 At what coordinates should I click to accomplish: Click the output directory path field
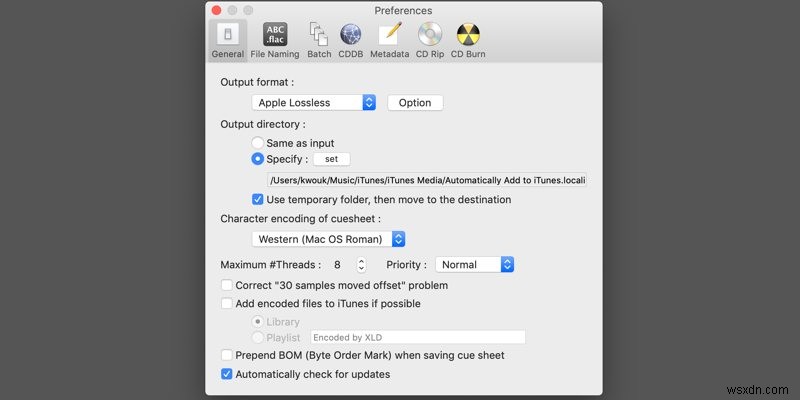pos(427,180)
